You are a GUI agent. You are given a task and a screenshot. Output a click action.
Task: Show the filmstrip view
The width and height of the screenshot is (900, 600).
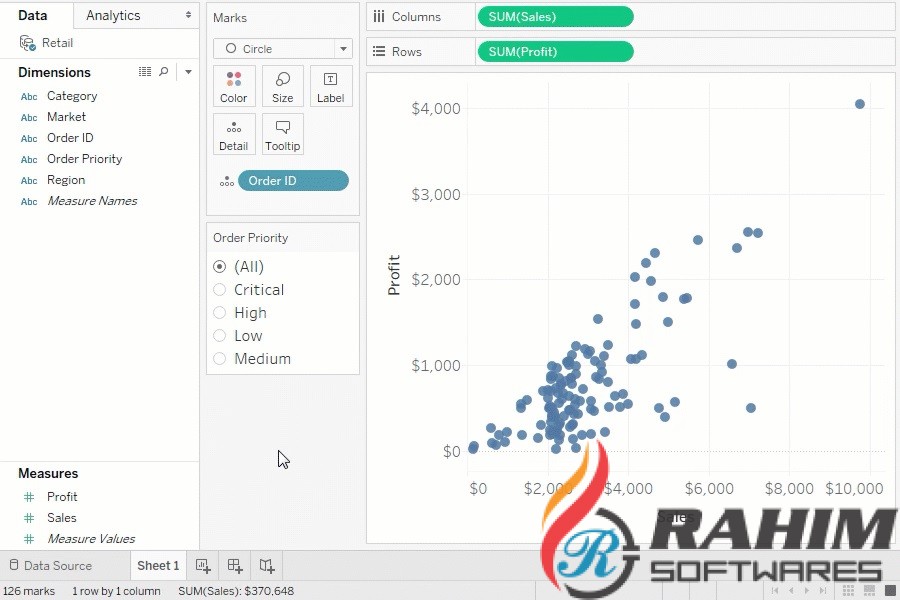869,590
